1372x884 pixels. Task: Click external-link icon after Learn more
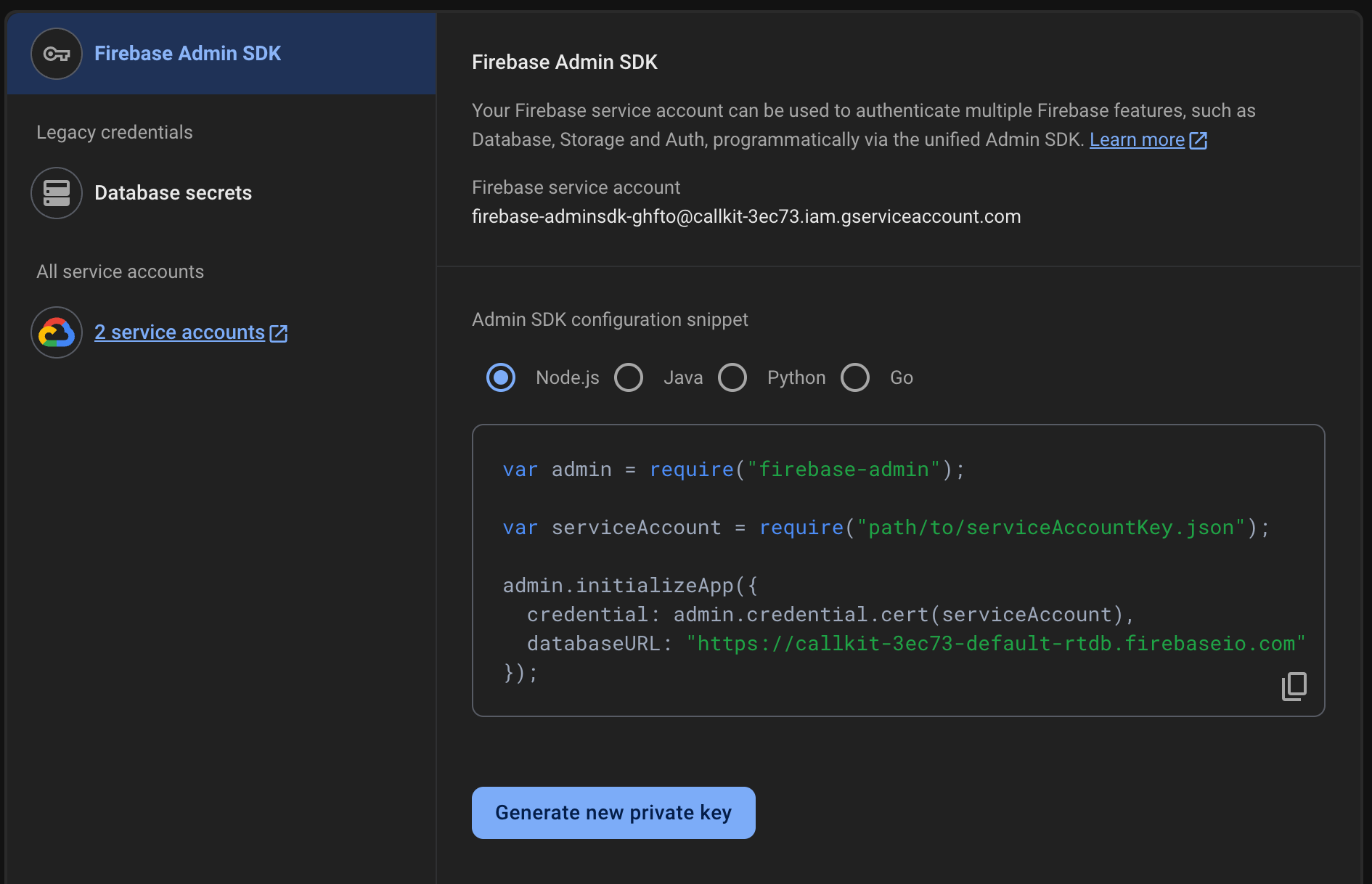click(x=1199, y=141)
